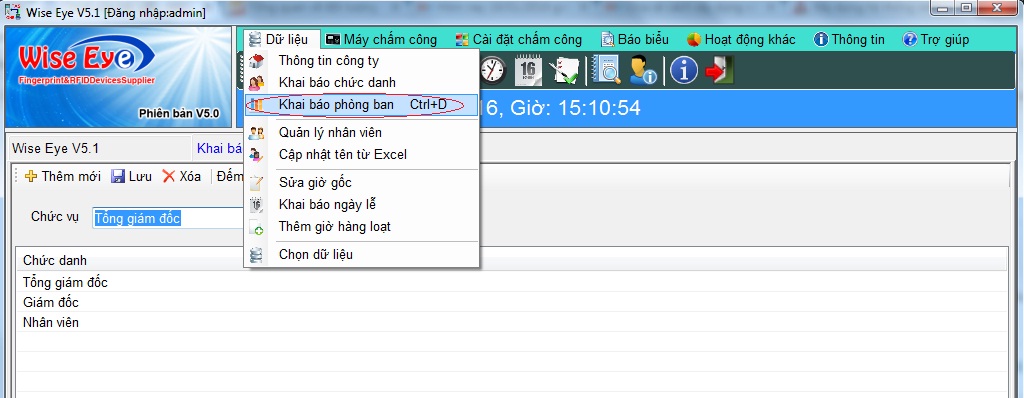Click the Wise Eye logo banner
This screenshot has height=398, width=1024.
[x=118, y=77]
